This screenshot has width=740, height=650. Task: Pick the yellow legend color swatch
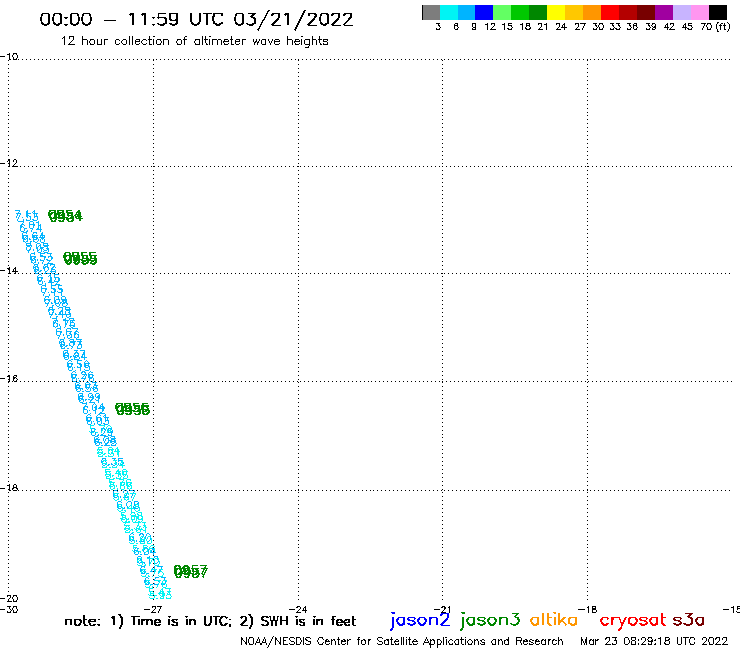point(556,13)
